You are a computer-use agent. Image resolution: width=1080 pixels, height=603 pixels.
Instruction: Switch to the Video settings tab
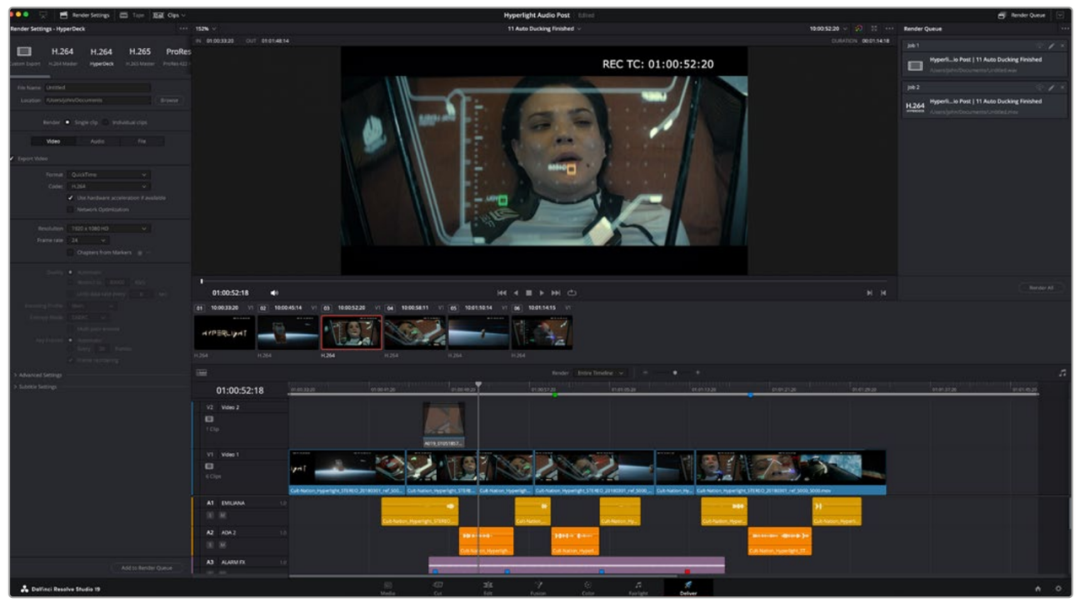click(x=53, y=141)
